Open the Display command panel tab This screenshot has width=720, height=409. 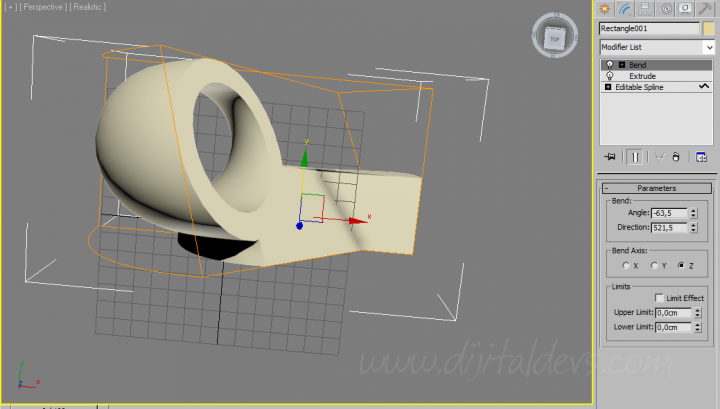click(686, 9)
